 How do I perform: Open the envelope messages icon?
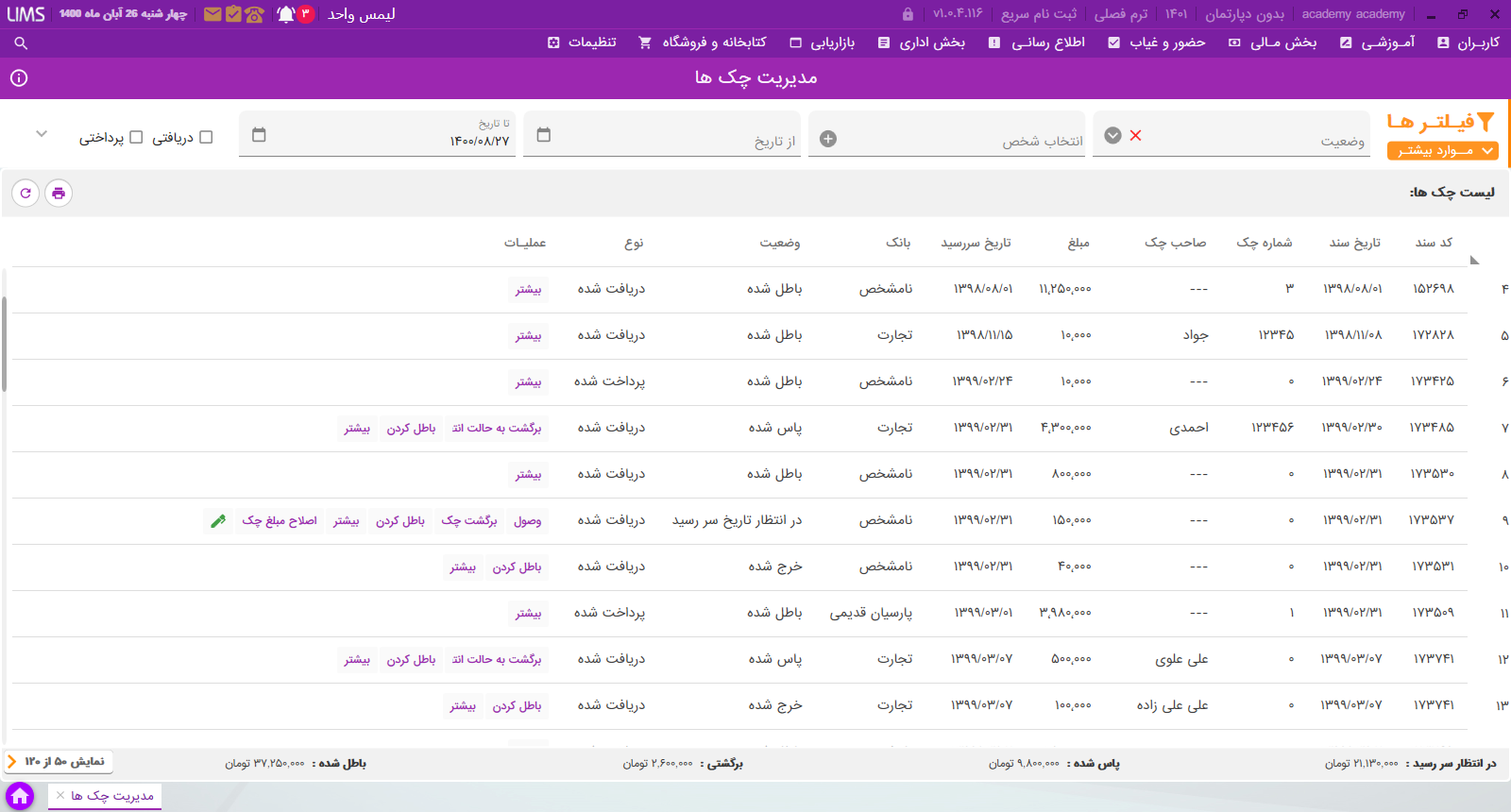click(x=212, y=14)
